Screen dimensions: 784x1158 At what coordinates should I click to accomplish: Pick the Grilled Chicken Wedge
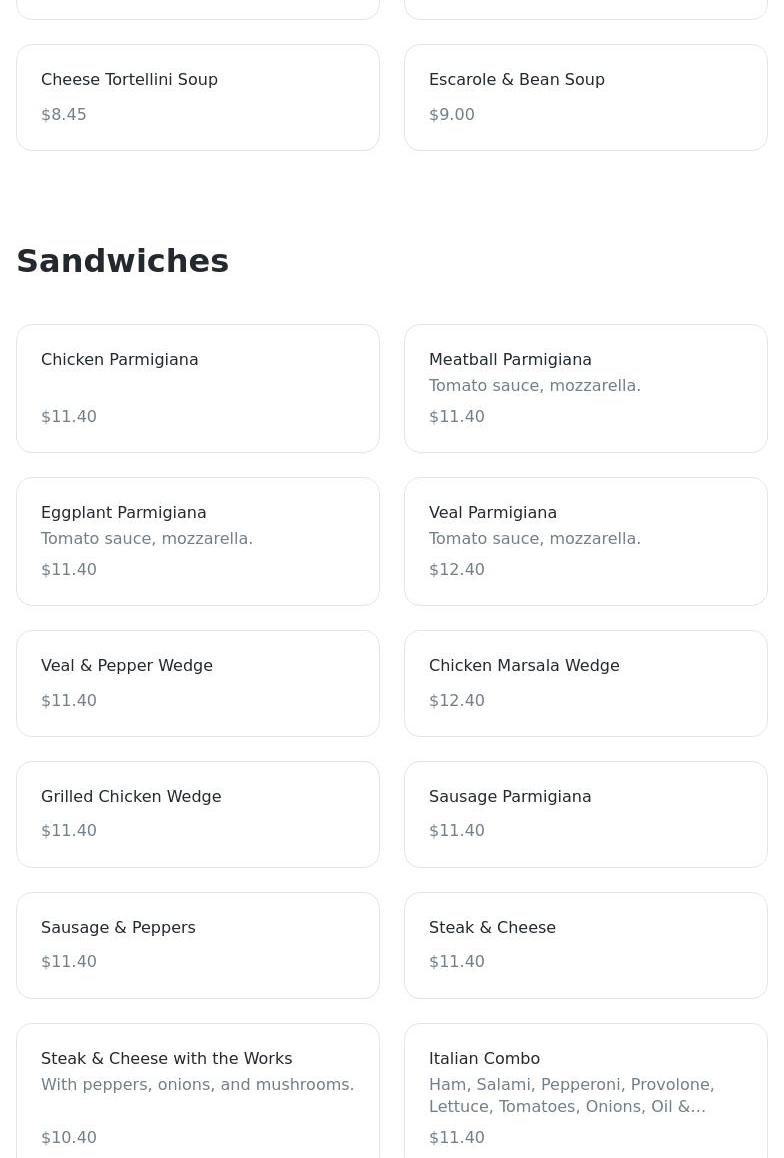click(x=198, y=814)
